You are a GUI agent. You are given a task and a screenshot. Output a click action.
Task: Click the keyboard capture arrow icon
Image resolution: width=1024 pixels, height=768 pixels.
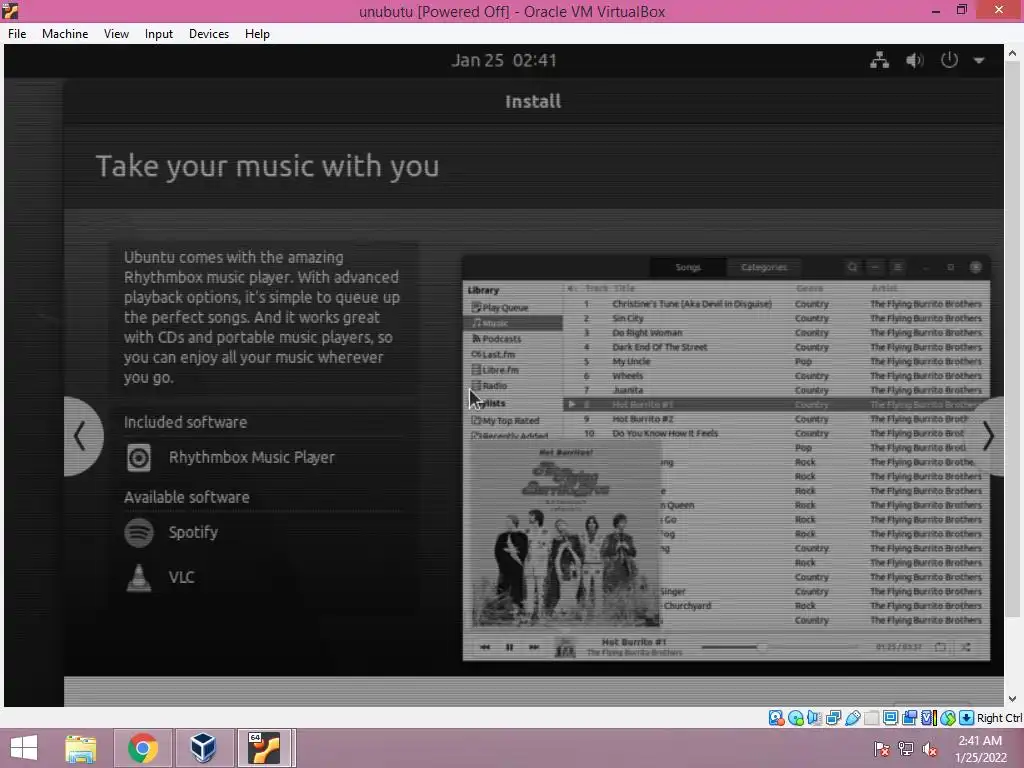click(x=967, y=718)
